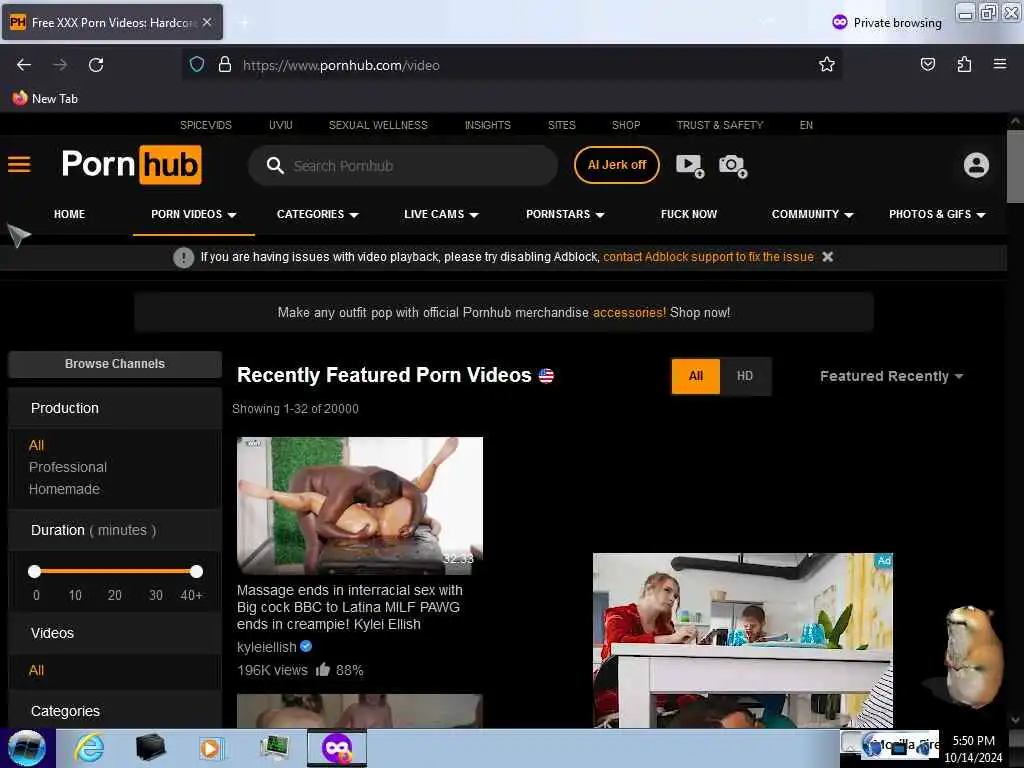Open the SPICEVIDS top bar link
The image size is (1024, 768).
pos(206,125)
